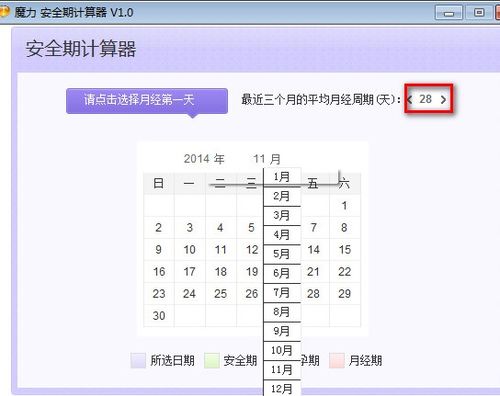Pick 3月 in the month dropdown
Screen dimensions: 500x396
[x=282, y=215]
